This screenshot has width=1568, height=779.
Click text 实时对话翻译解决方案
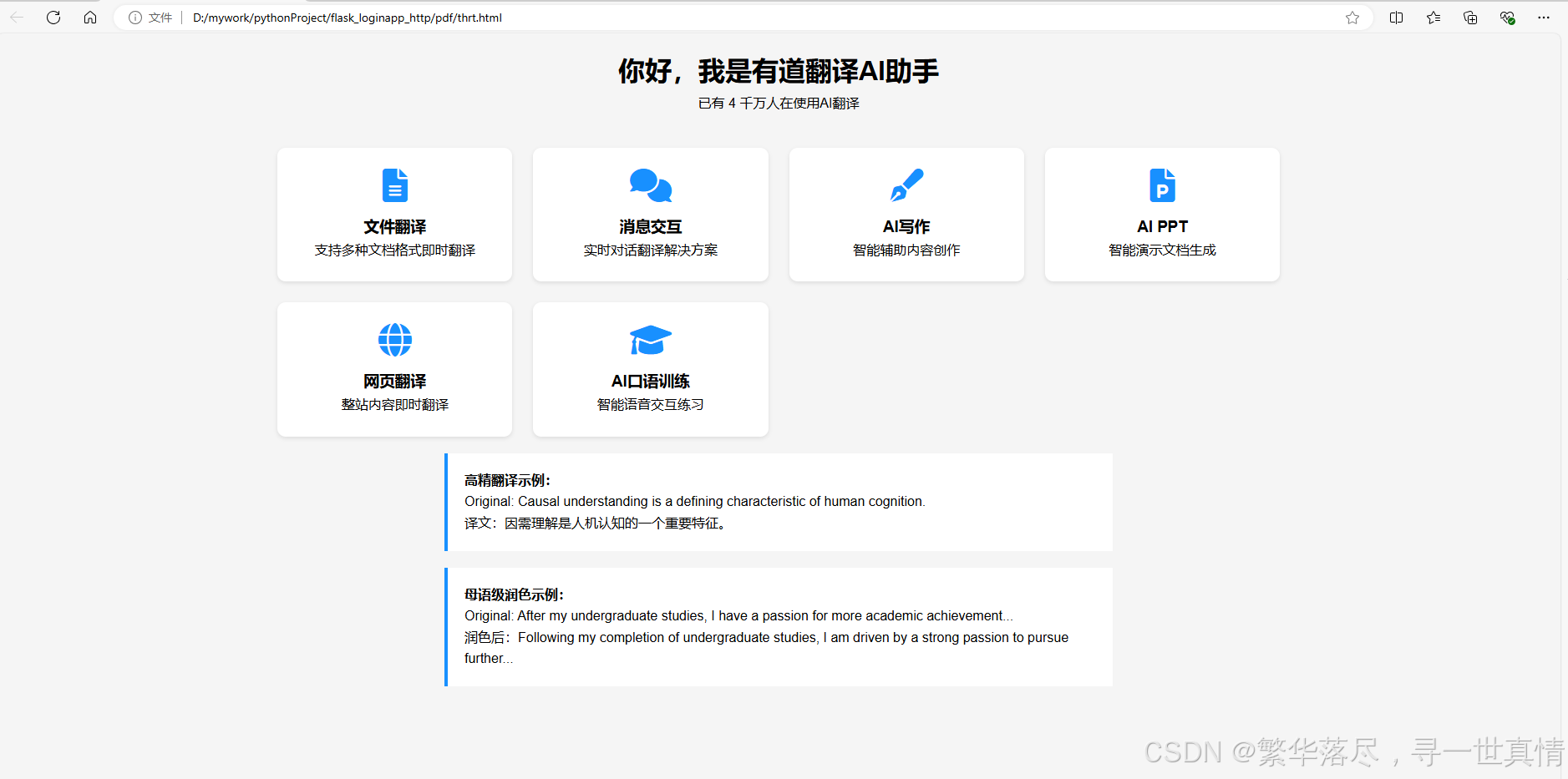pos(651,250)
